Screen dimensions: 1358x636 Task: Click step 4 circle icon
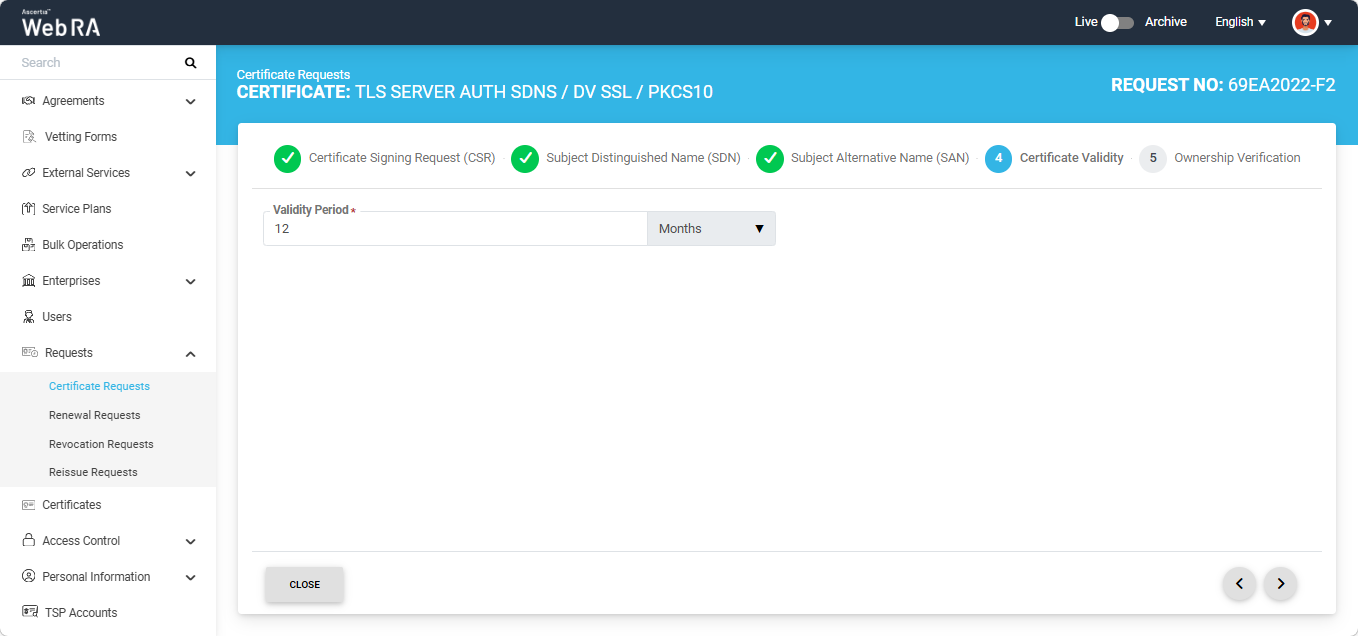[999, 159]
